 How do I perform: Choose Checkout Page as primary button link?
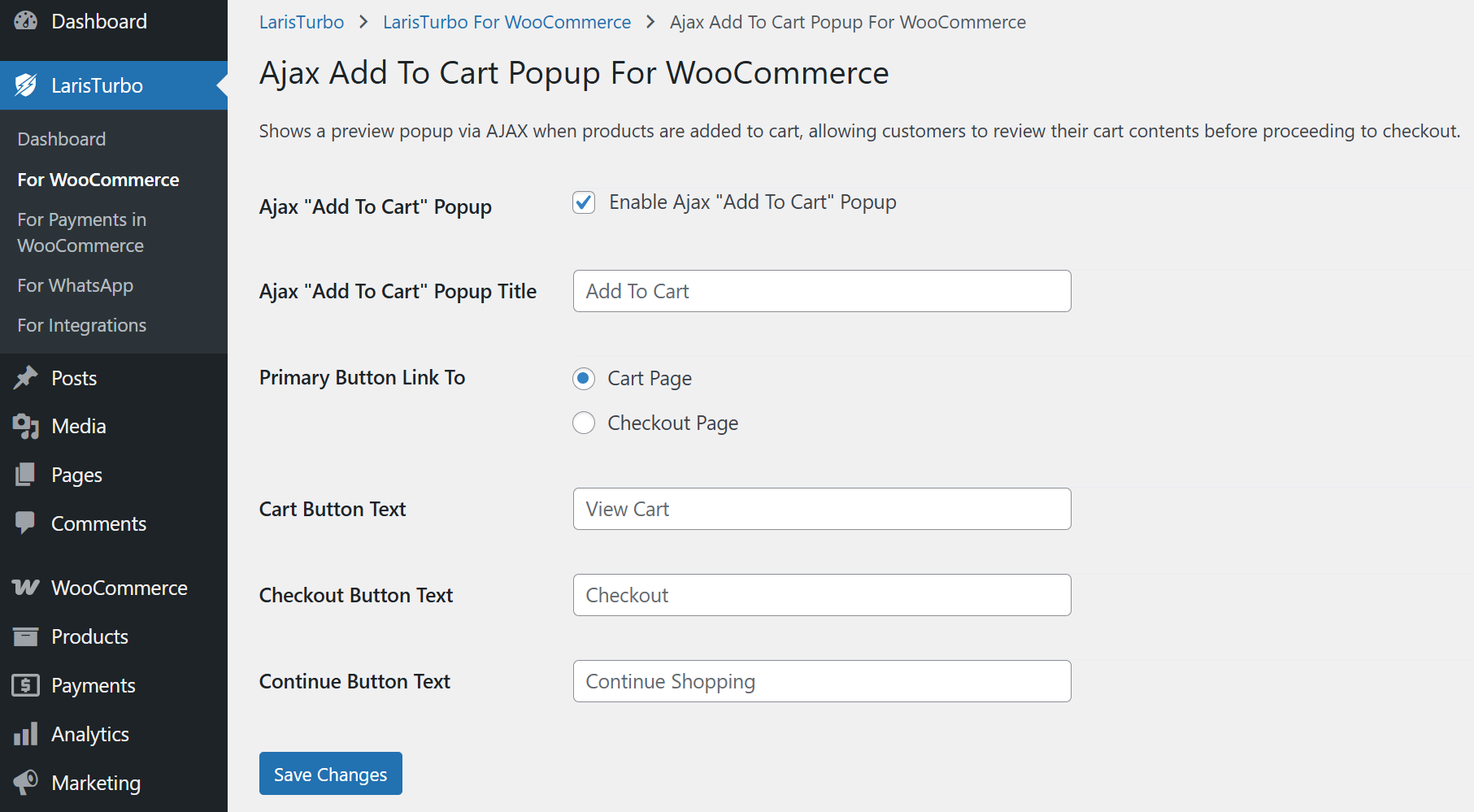584,423
